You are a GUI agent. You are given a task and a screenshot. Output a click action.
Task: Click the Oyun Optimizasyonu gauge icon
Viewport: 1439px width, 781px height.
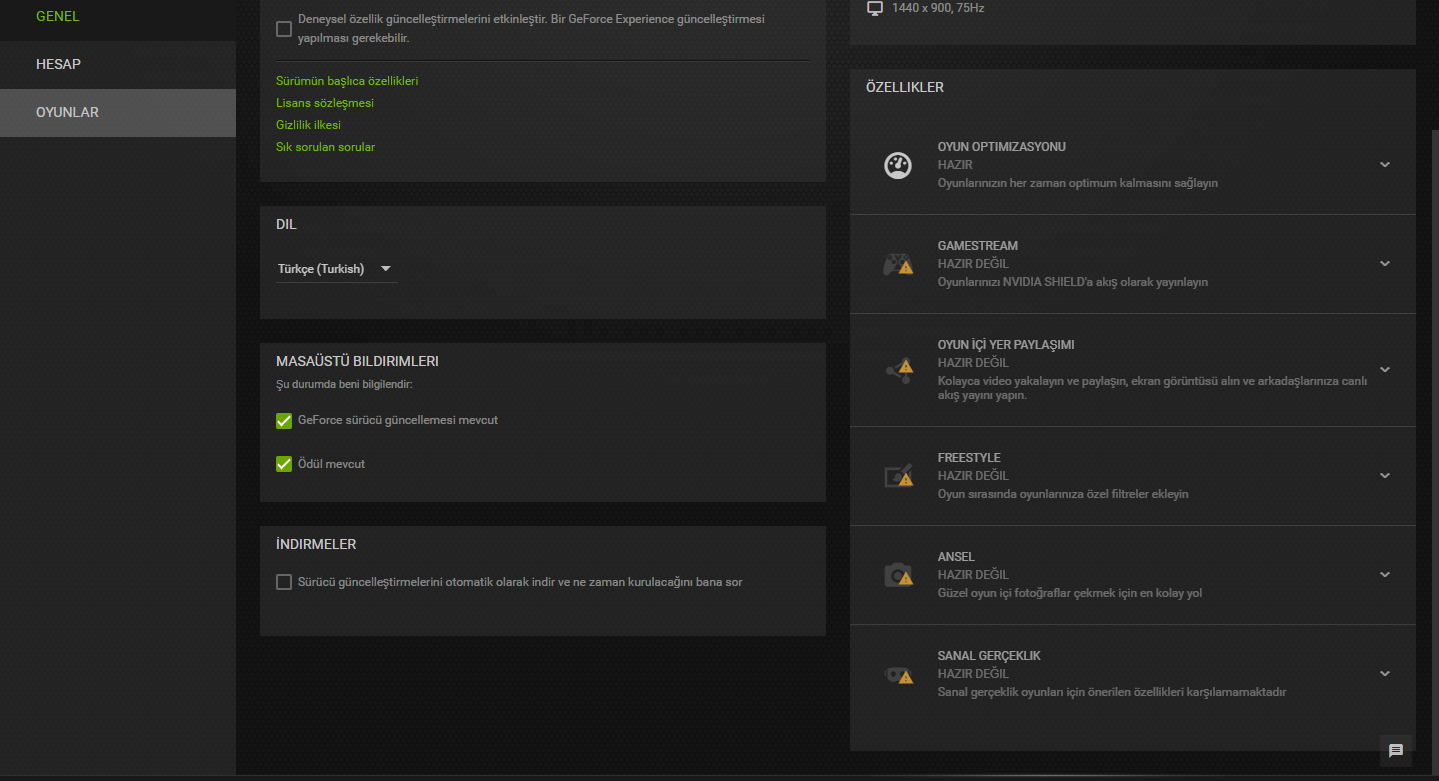pyautogui.click(x=897, y=165)
